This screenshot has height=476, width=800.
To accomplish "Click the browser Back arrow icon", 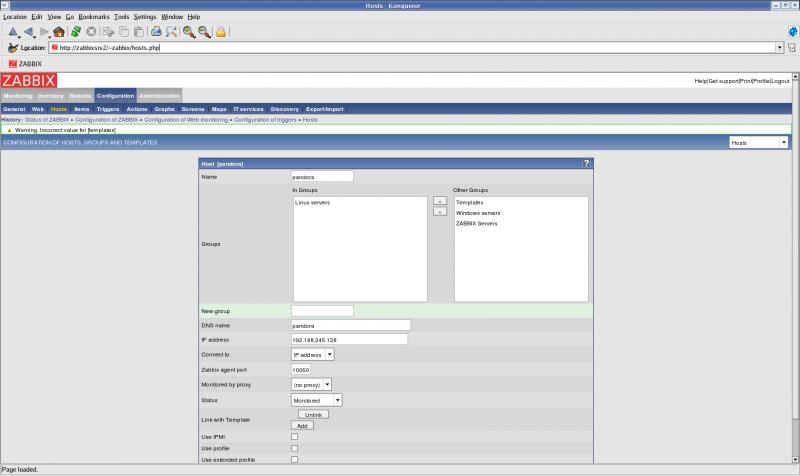I will (28, 32).
